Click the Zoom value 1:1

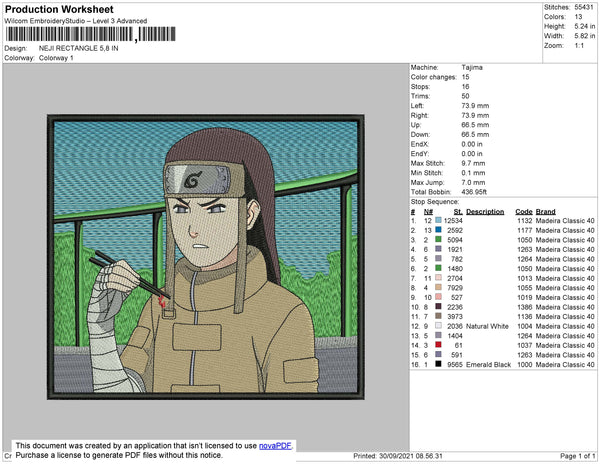579,46
